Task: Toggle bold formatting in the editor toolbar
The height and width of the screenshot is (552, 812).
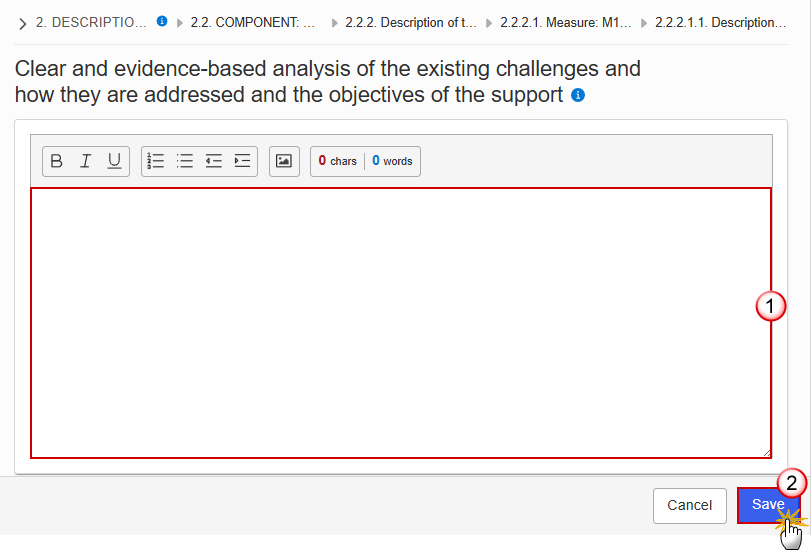Action: click(57, 162)
